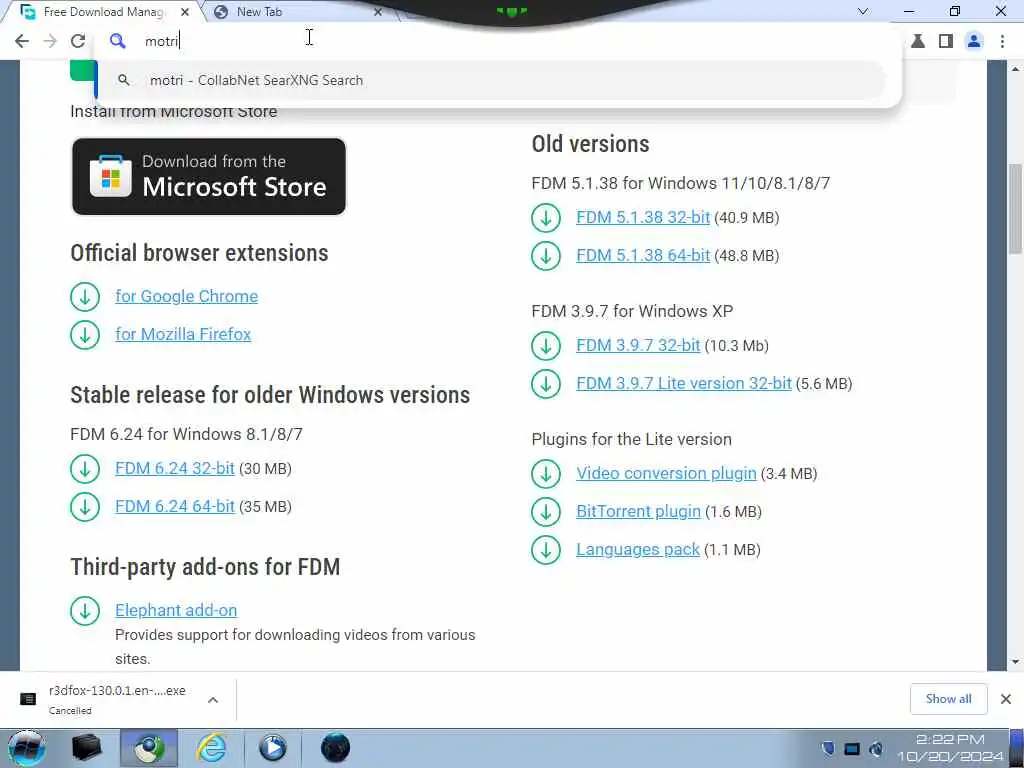This screenshot has width=1024, height=768.
Task: Open the 'for Mozilla Firefox' extension link
Action: tap(183, 334)
